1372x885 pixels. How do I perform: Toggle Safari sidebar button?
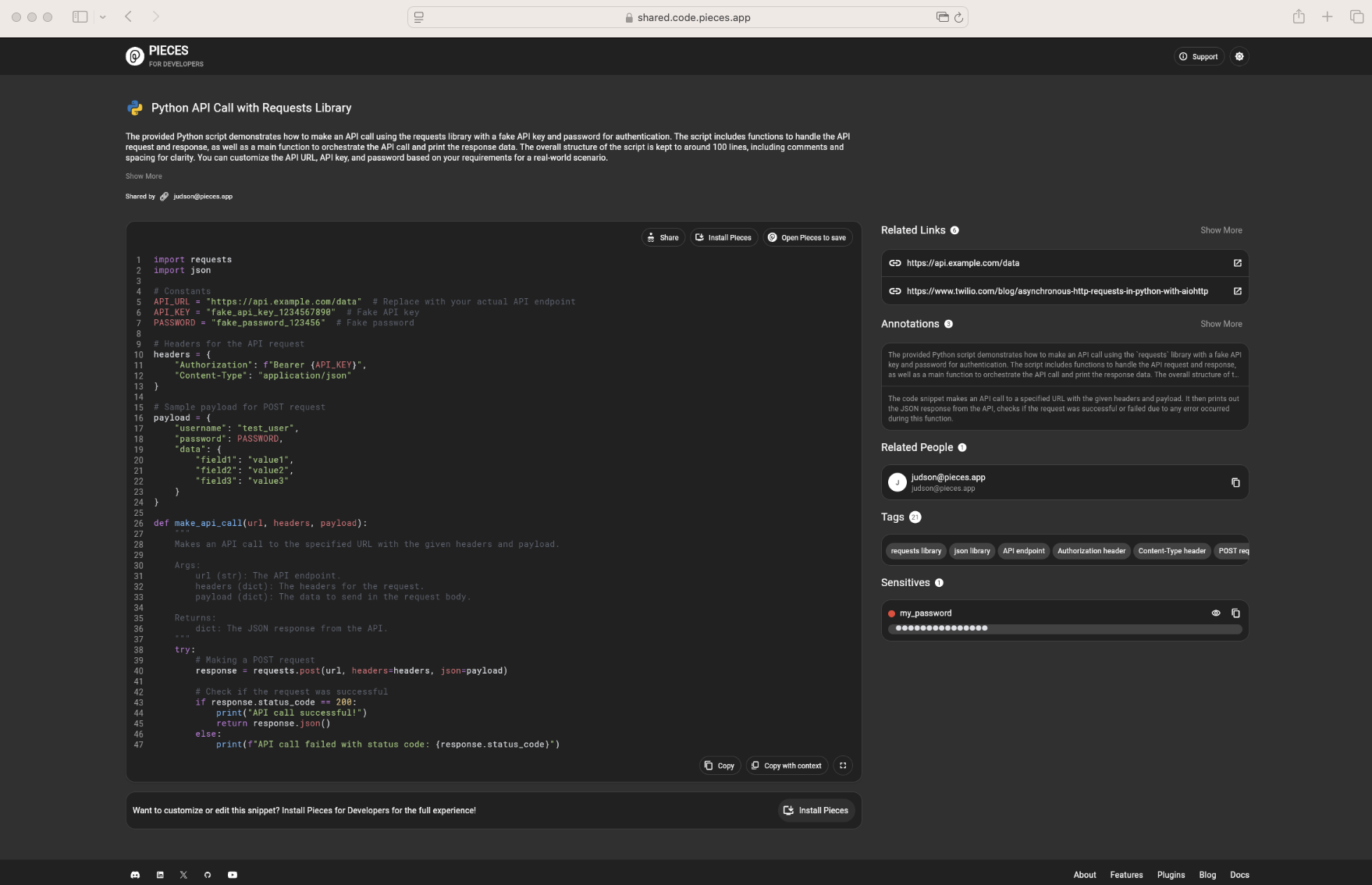[x=80, y=17]
